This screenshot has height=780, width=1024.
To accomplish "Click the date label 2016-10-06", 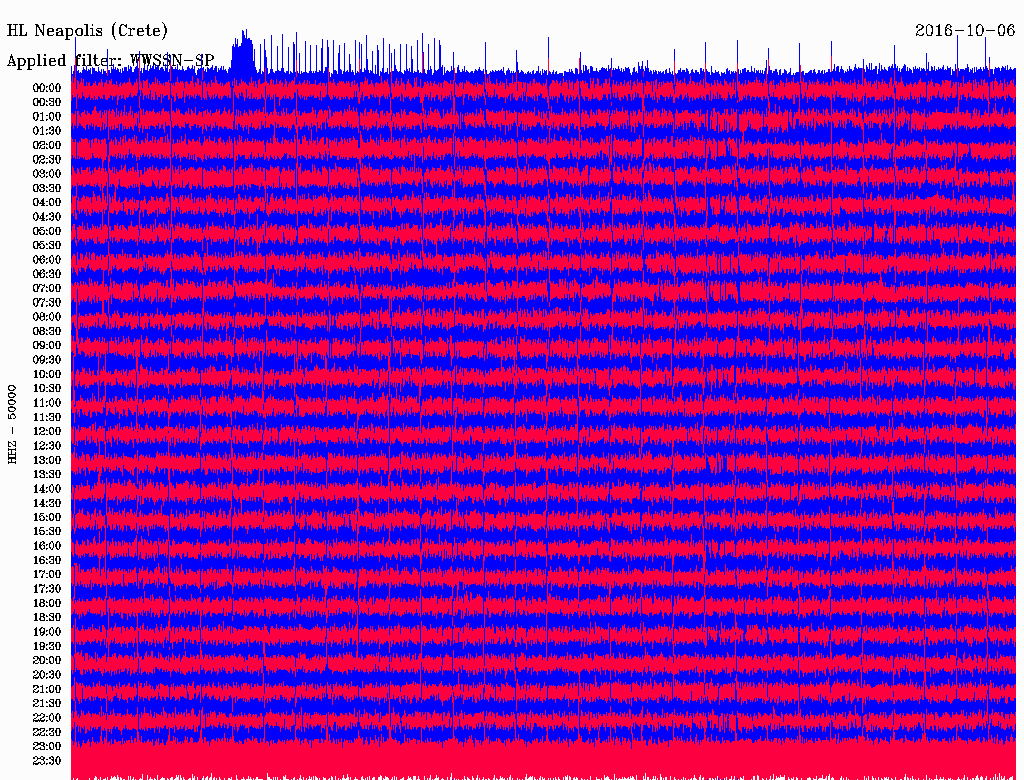I will tap(965, 30).
